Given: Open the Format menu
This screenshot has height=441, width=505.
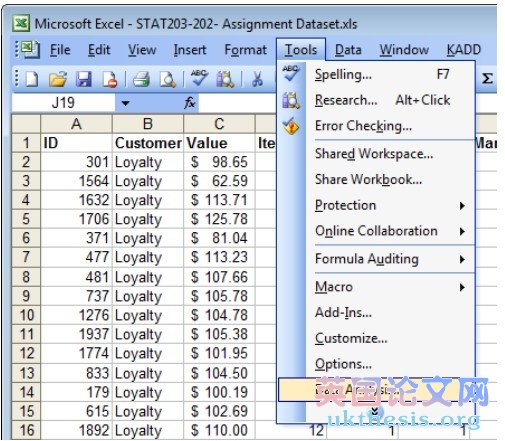Looking at the screenshot, I should pyautogui.click(x=246, y=50).
